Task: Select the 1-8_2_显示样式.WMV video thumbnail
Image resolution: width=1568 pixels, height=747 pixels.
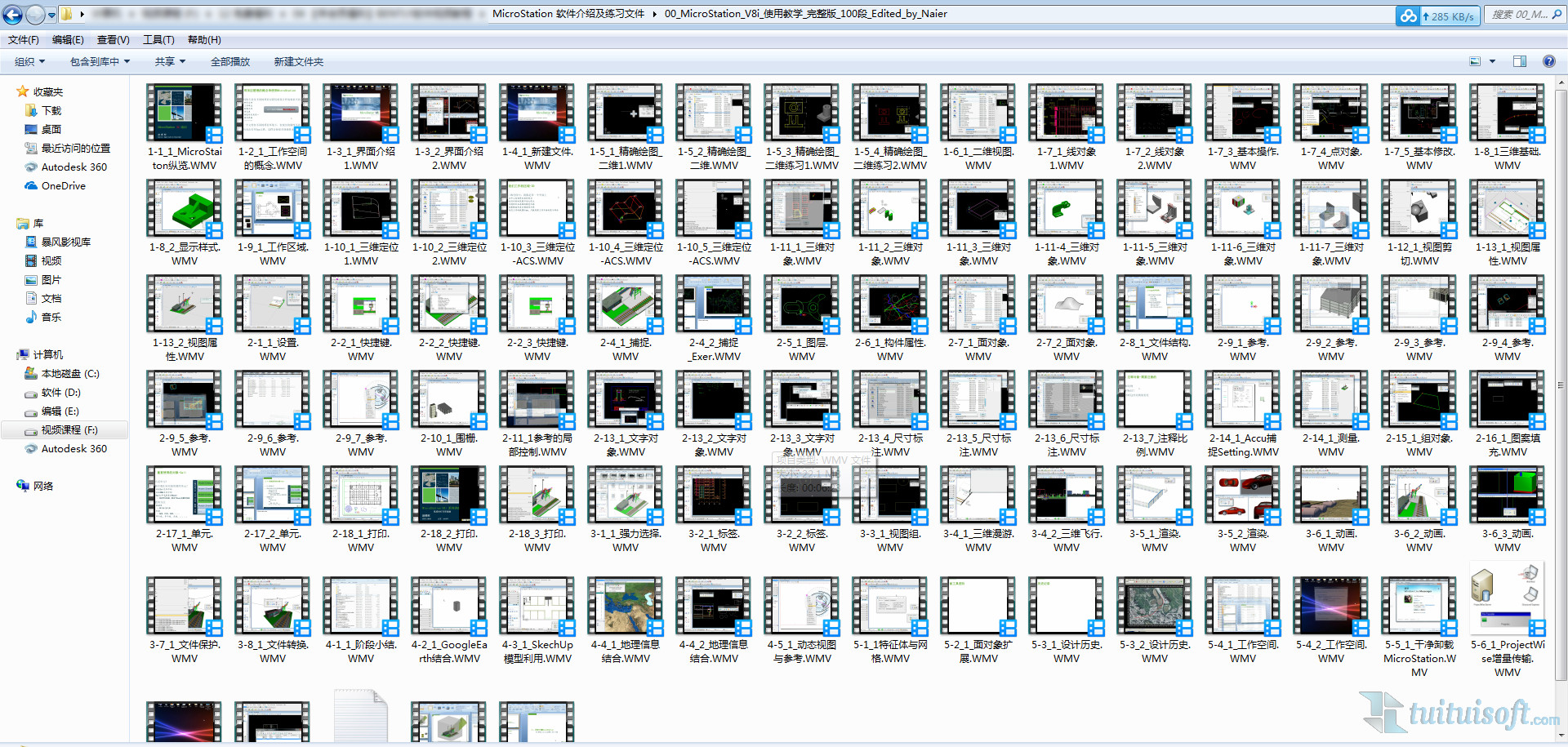Action: pyautogui.click(x=185, y=210)
